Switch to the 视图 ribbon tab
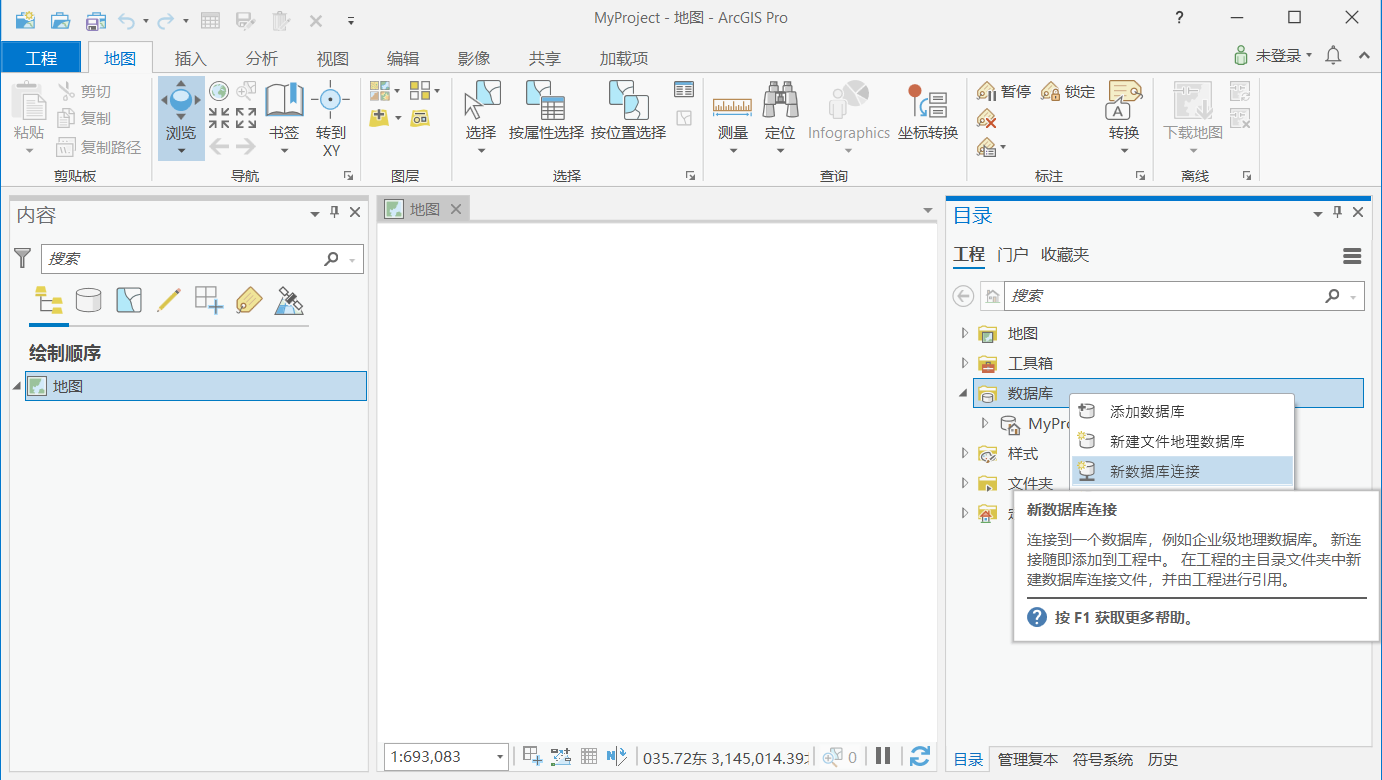 coord(332,58)
